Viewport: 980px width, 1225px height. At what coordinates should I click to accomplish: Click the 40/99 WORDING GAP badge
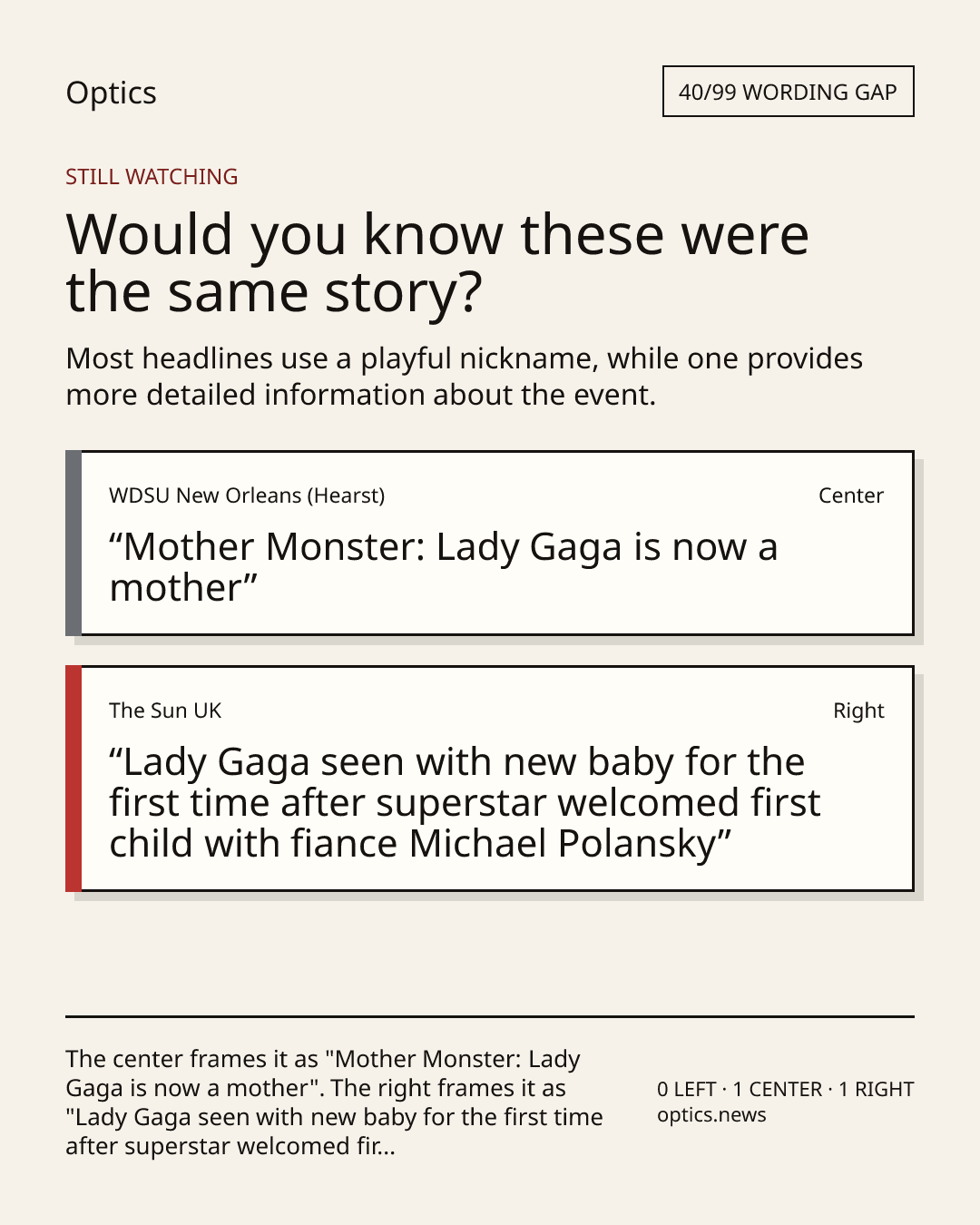pos(788,92)
